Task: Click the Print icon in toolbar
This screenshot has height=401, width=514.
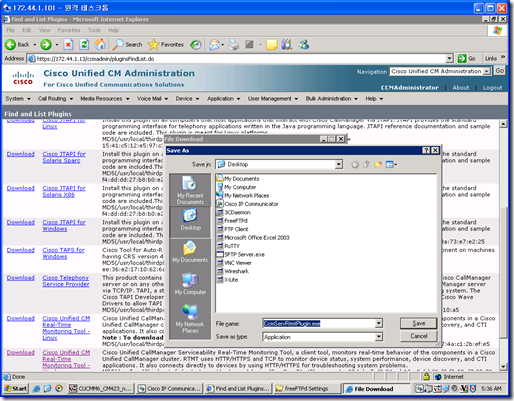Action: [234, 44]
